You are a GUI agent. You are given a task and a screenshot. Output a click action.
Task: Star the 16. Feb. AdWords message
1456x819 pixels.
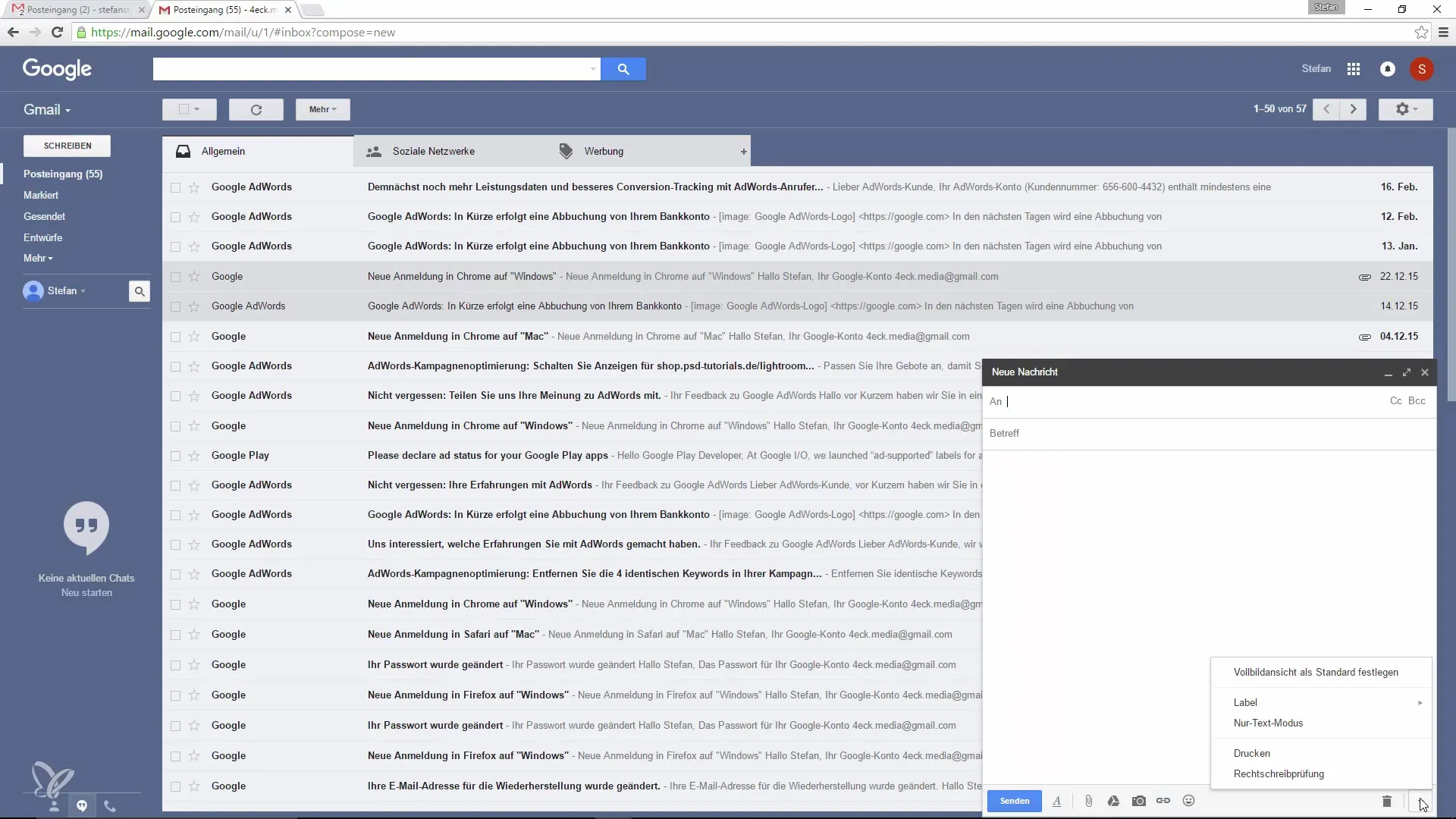[194, 187]
